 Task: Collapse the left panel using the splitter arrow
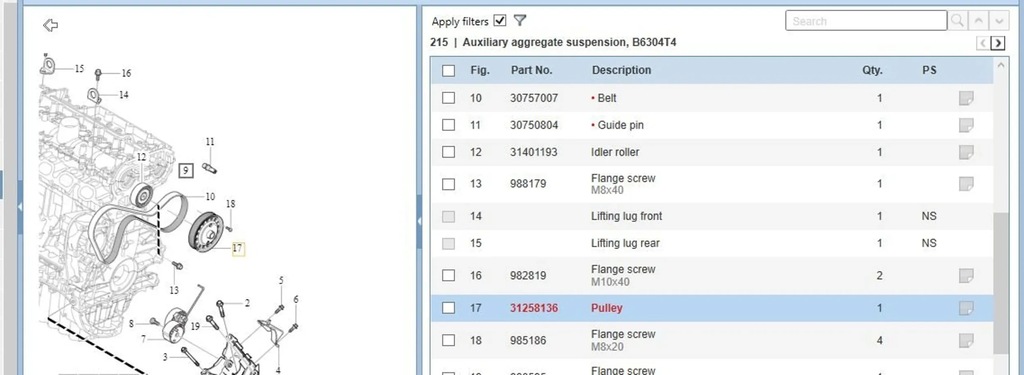[20, 206]
